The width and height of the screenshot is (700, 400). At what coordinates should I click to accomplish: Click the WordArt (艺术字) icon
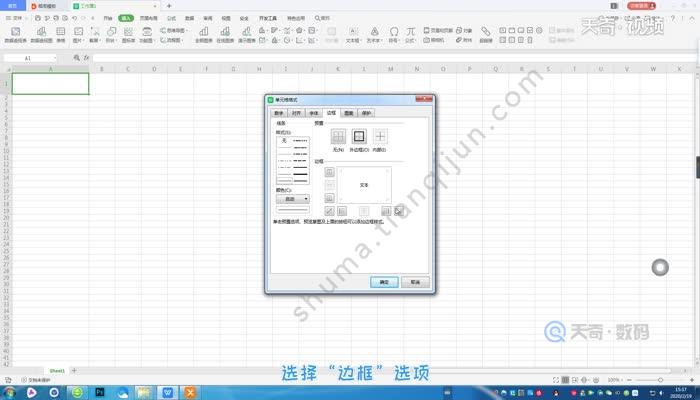coord(374,34)
